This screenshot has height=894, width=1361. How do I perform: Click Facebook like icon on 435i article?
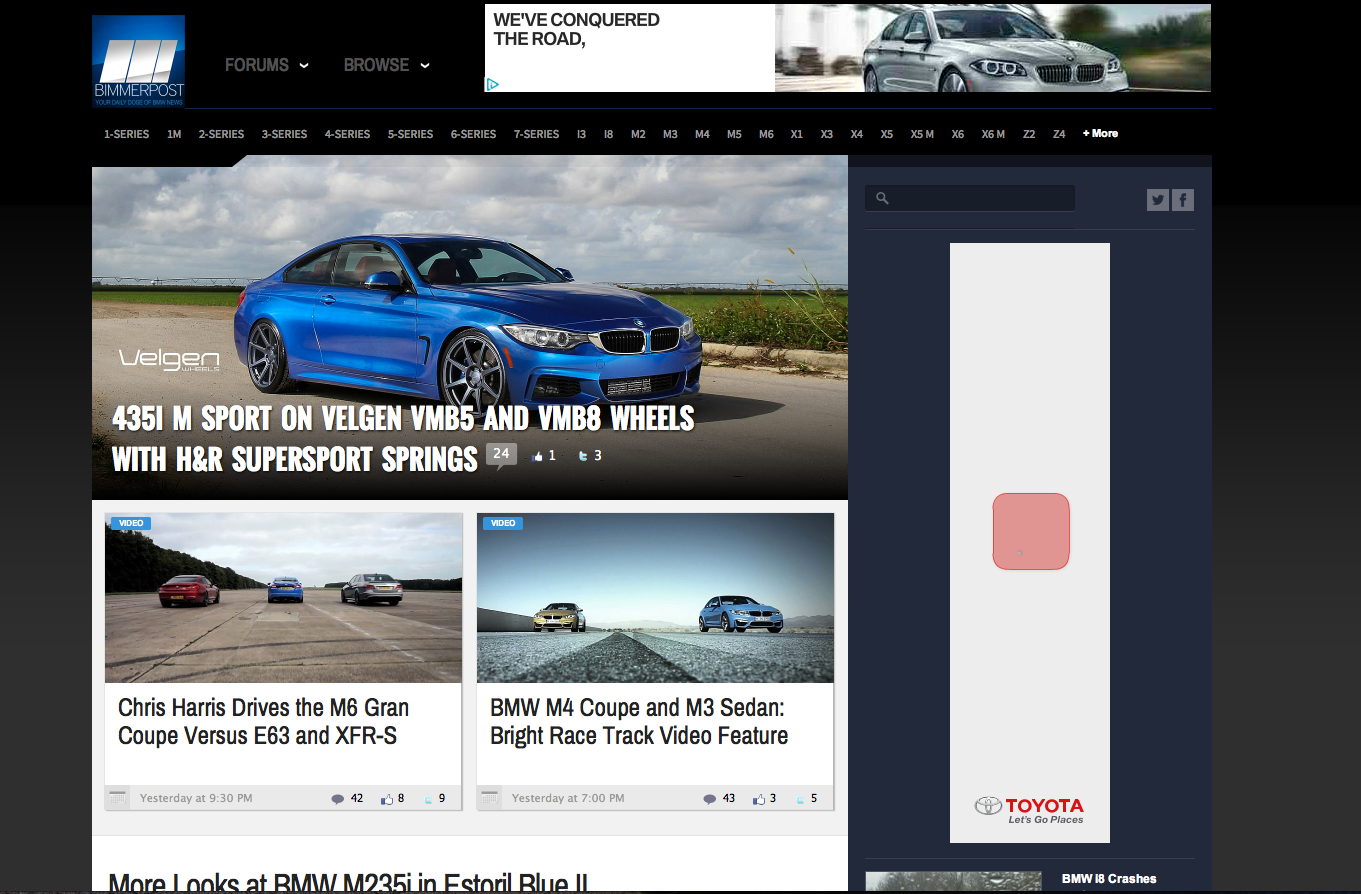click(x=538, y=456)
